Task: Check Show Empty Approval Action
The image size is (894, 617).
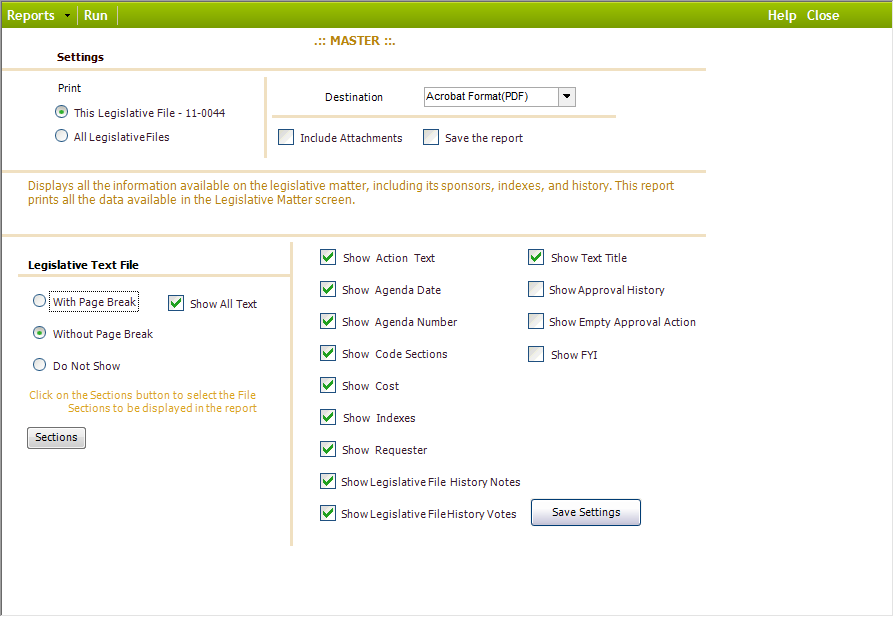Action: [536, 321]
